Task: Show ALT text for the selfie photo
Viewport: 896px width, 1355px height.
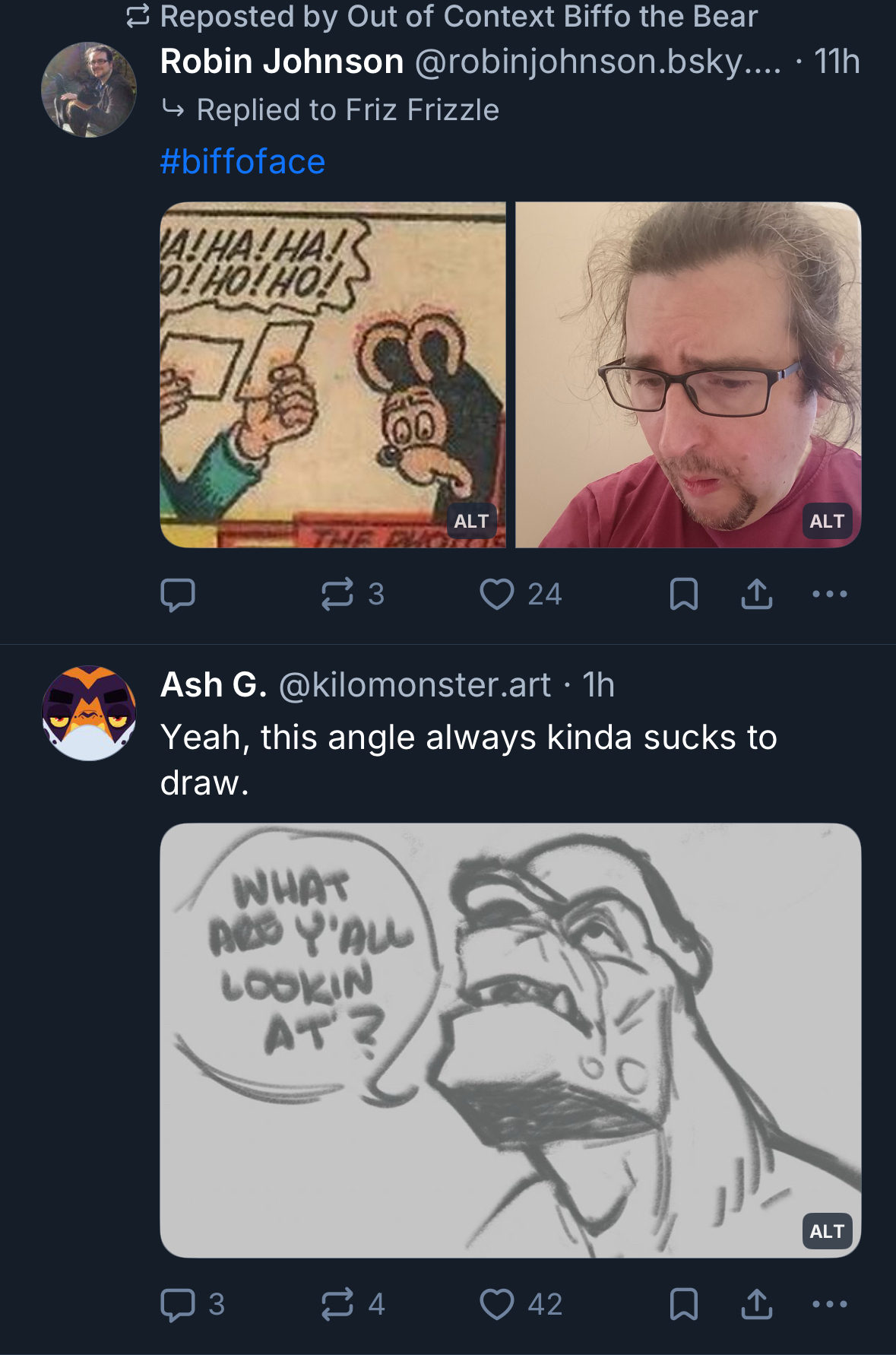Action: click(827, 522)
